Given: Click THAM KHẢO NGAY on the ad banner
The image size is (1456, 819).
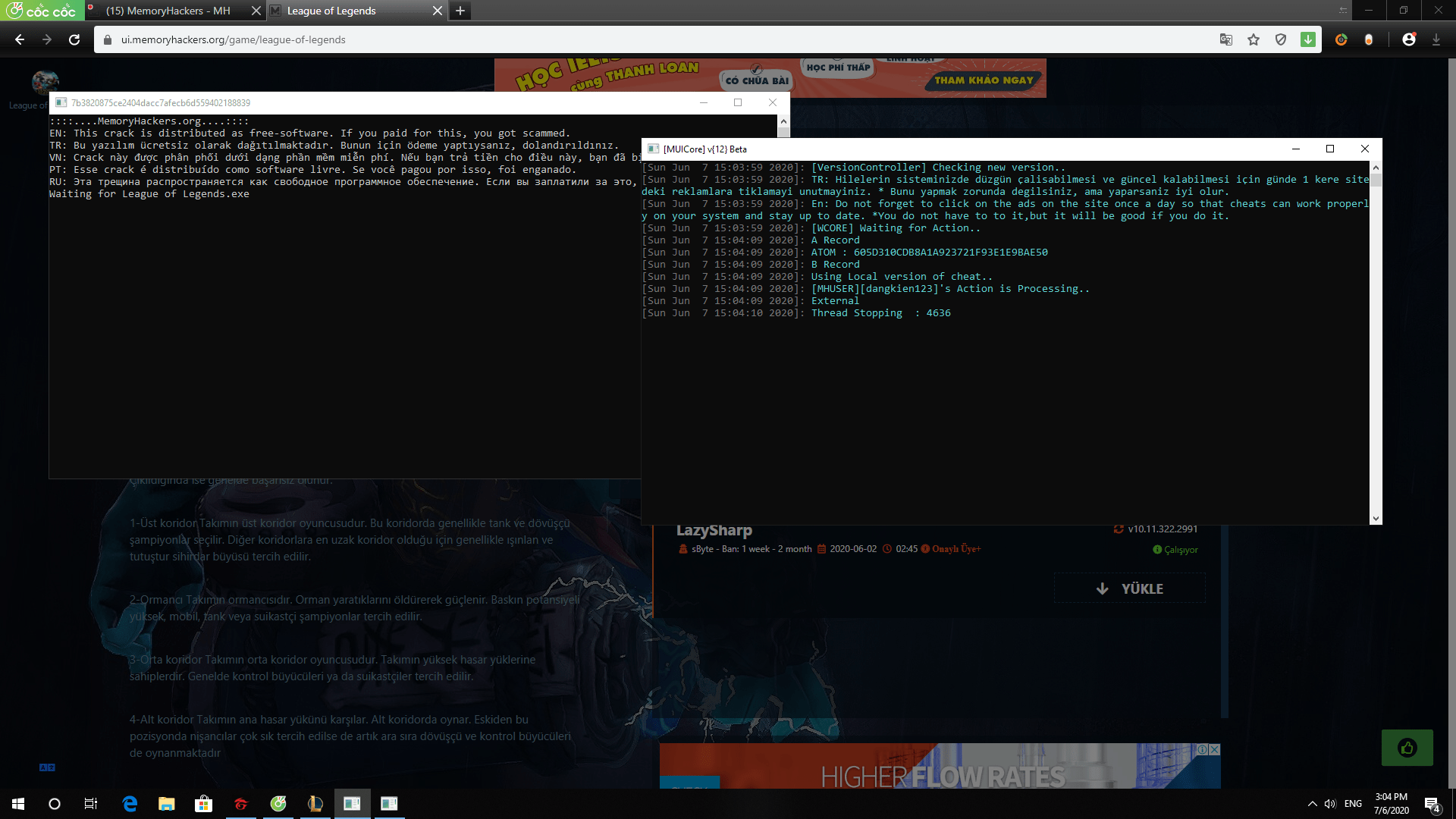Looking at the screenshot, I should [984, 80].
